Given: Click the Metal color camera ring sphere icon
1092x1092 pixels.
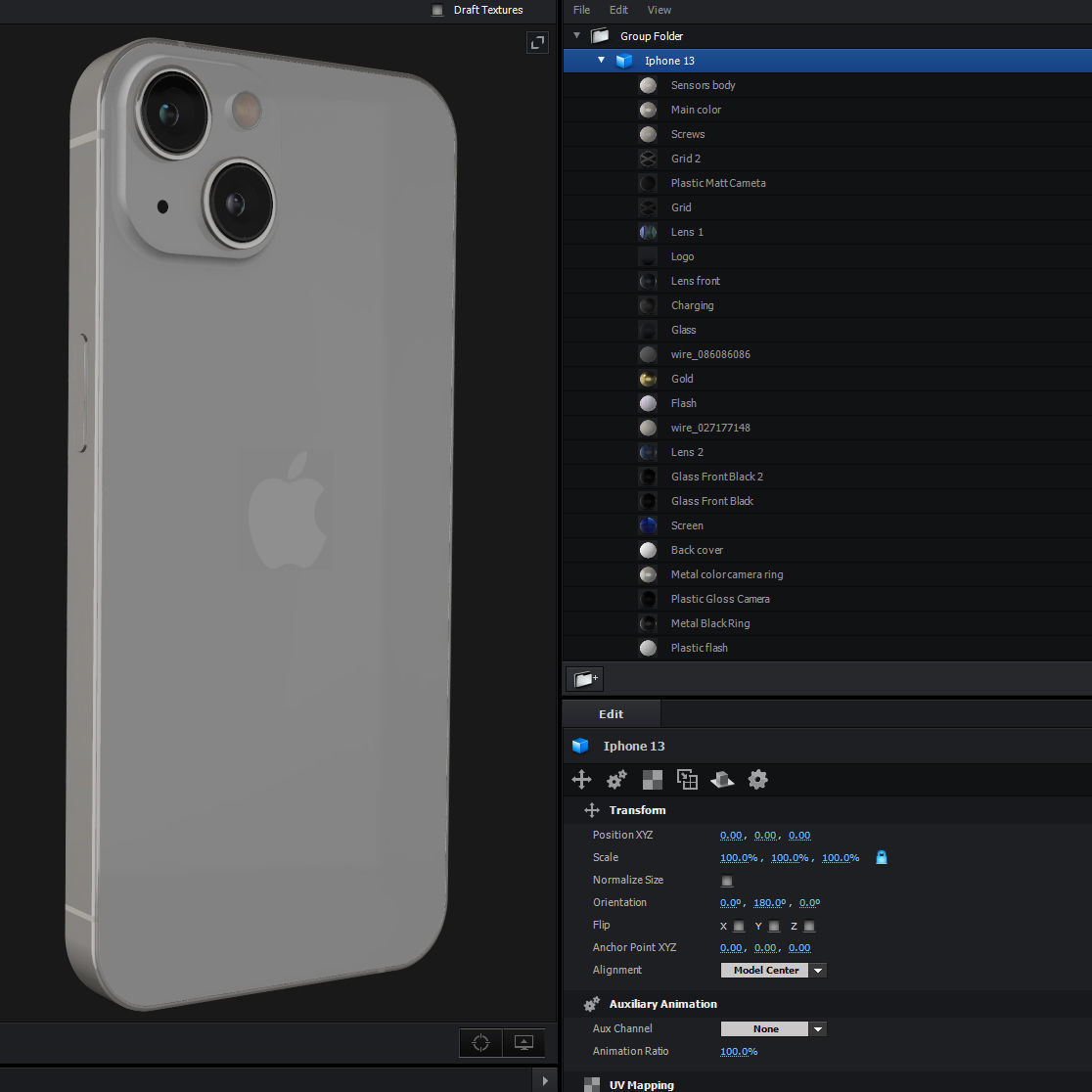Looking at the screenshot, I should pyautogui.click(x=648, y=574).
